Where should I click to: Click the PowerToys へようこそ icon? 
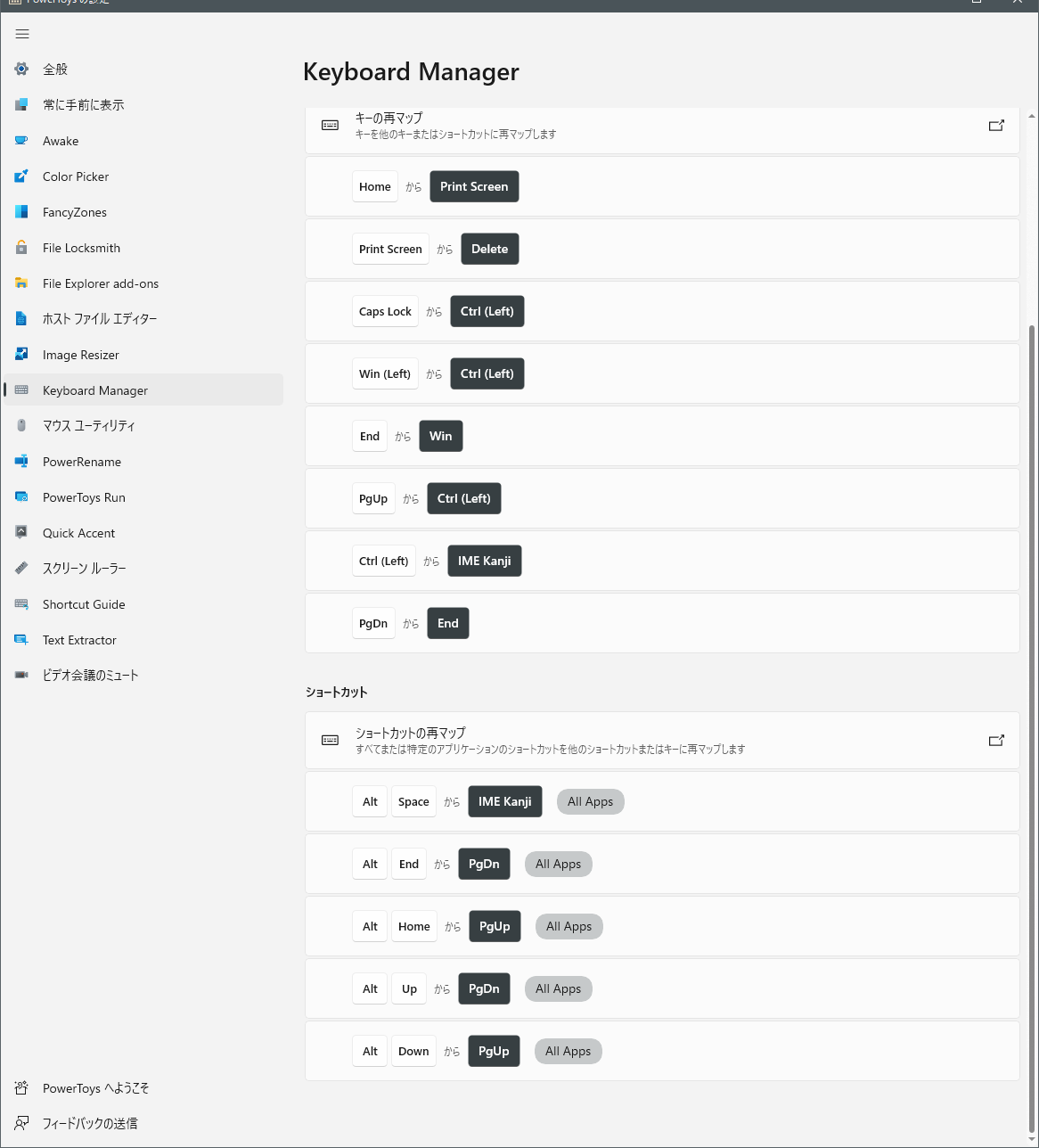21,1088
